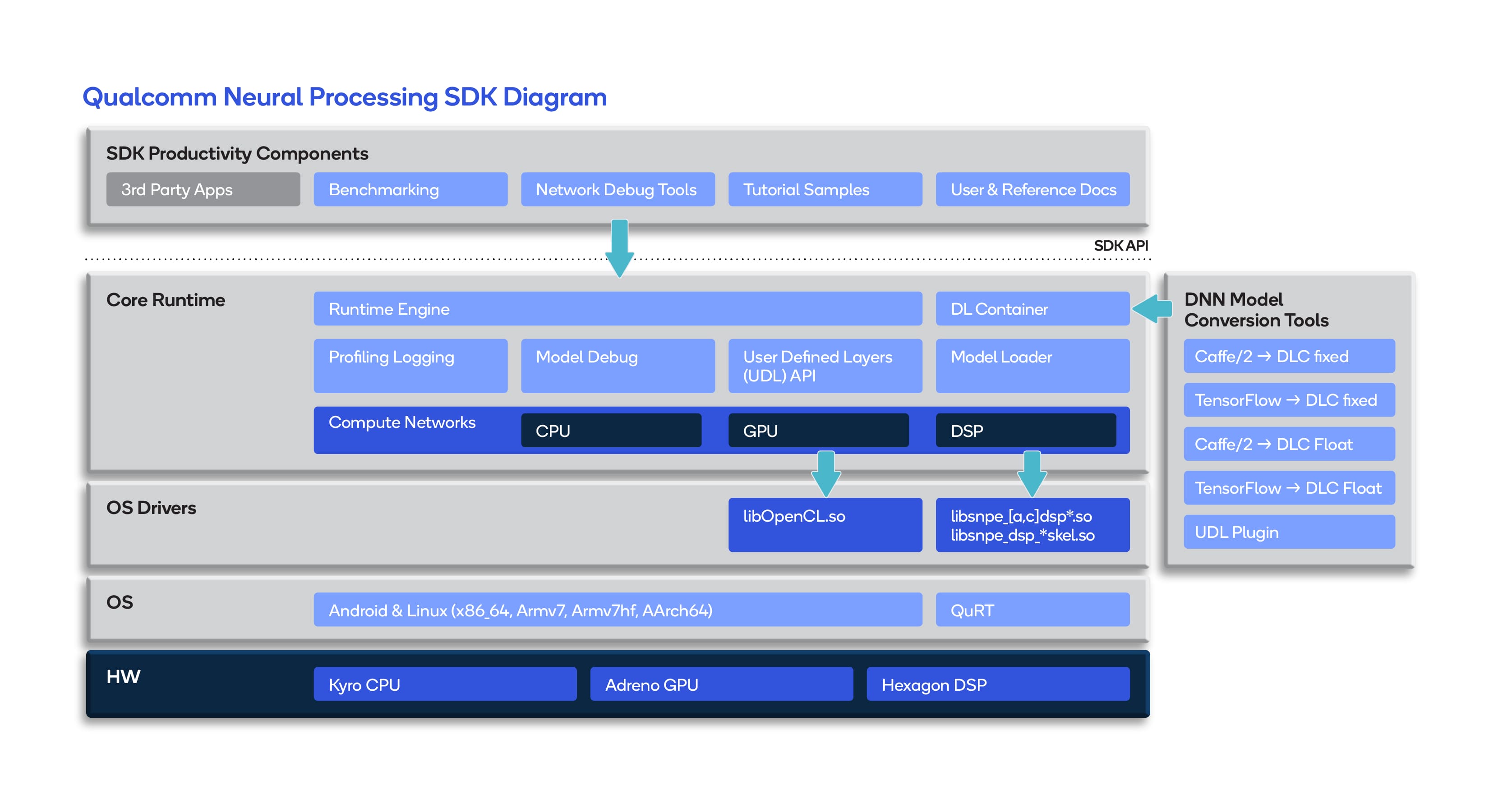
Task: Click the OS layer heading
Action: [120, 602]
